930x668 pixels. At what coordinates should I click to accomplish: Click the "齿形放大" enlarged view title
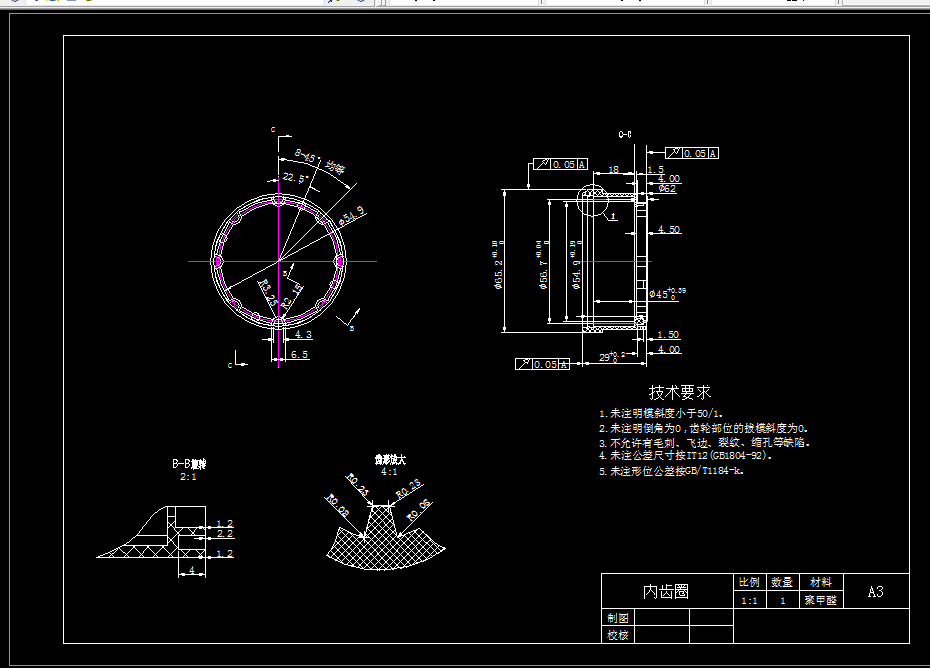coord(390,460)
